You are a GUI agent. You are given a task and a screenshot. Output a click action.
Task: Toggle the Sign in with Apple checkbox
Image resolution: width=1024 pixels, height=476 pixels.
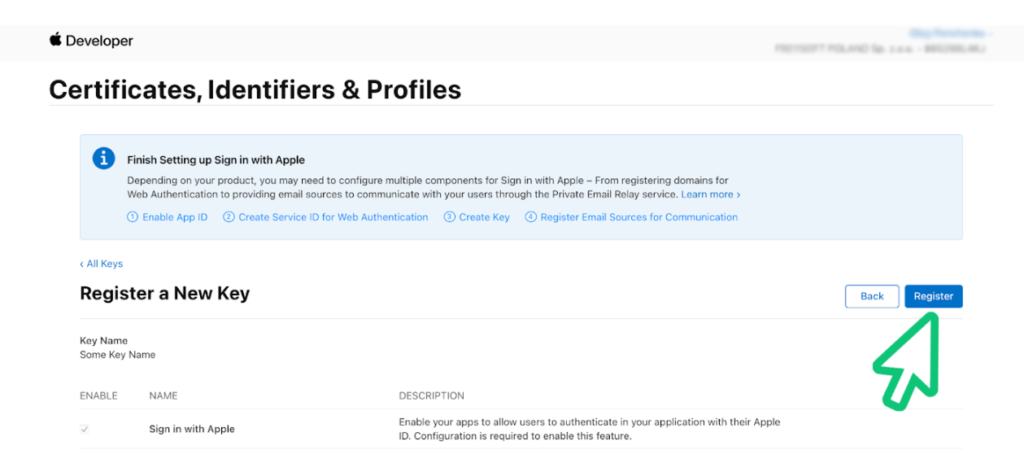click(84, 429)
